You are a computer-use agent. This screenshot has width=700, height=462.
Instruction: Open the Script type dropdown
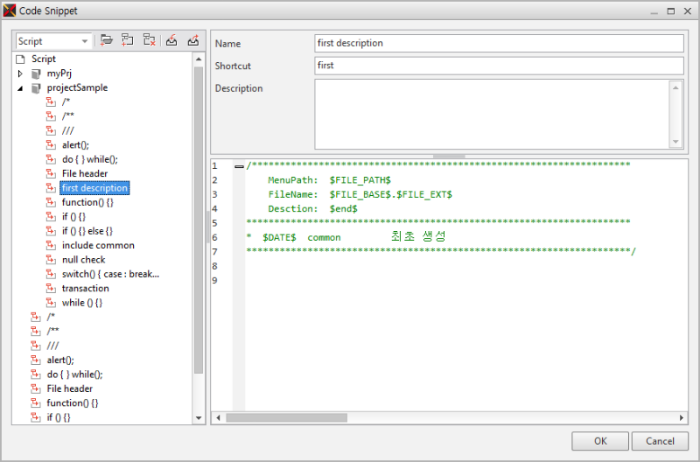tap(84, 42)
